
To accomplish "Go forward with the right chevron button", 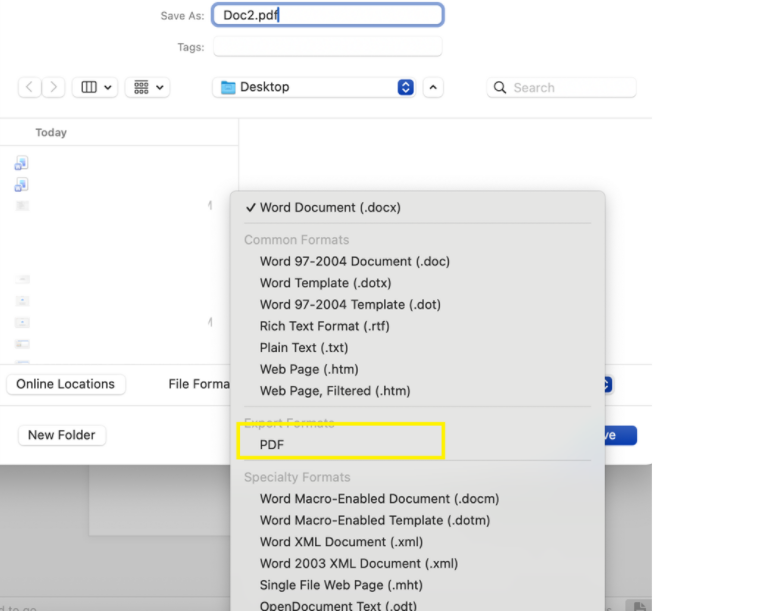I will [x=53, y=88].
